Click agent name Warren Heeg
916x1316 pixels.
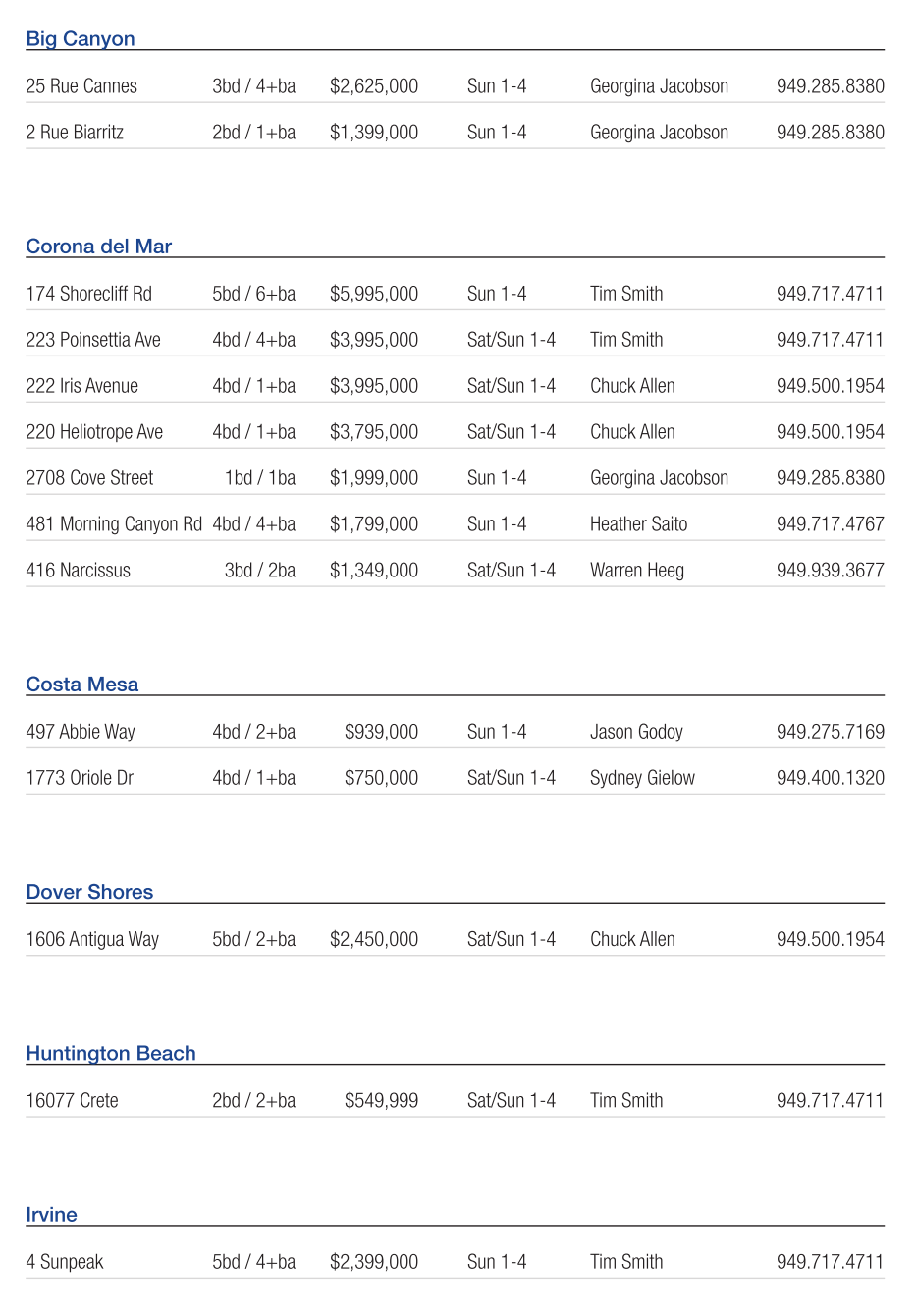(x=637, y=571)
